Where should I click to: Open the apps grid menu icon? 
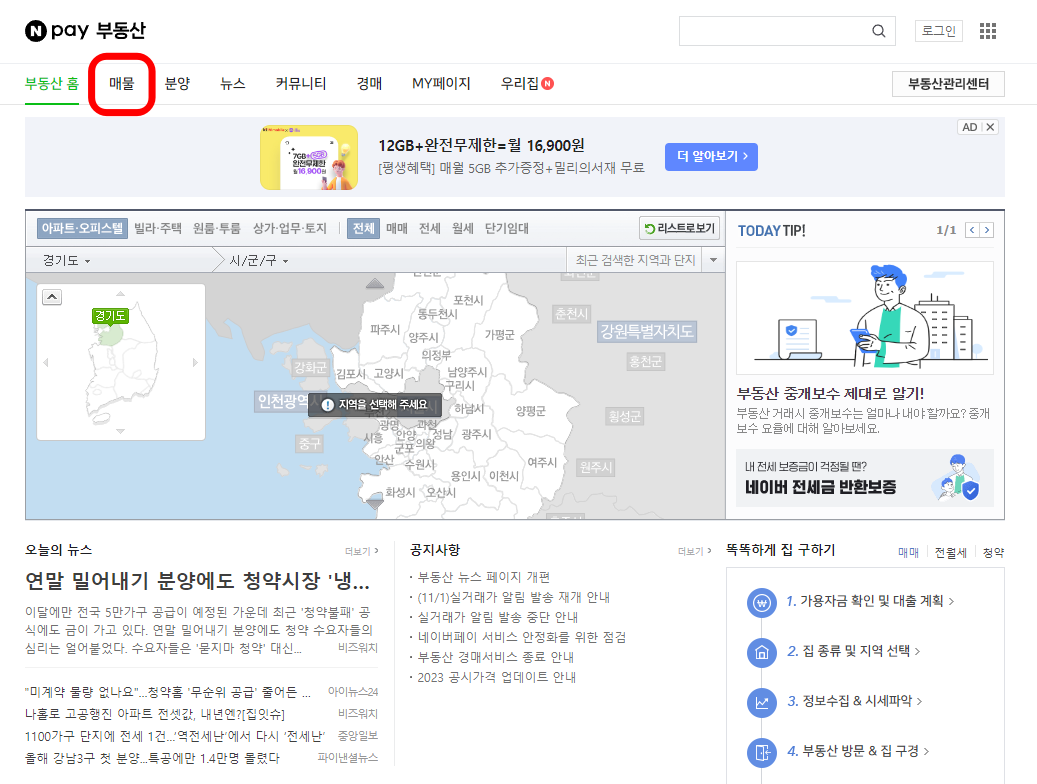tap(987, 31)
